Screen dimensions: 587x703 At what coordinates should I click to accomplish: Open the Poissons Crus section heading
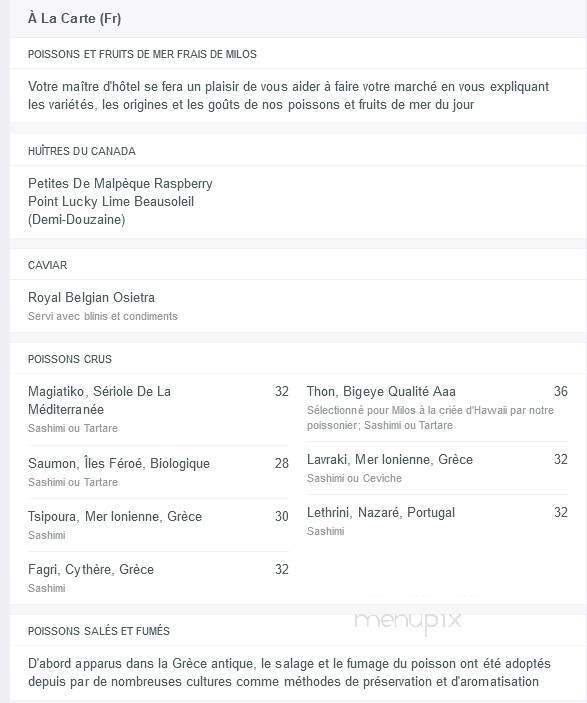point(70,359)
